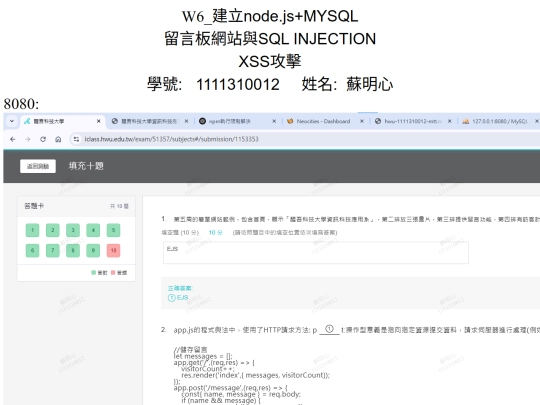Select the first browser tab
The height and width of the screenshot is (405, 540).
[x=62, y=121]
